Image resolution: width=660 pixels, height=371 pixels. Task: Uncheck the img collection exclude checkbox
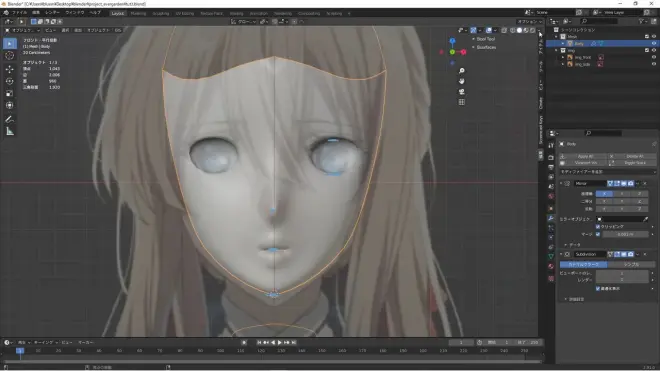647,51
